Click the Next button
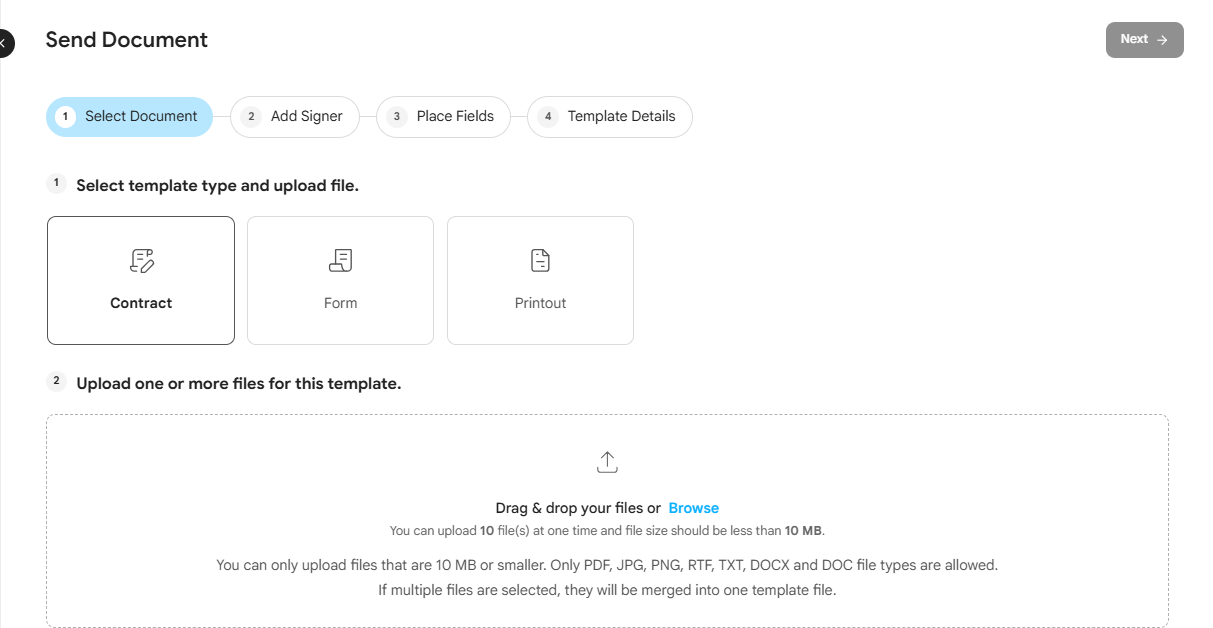The width and height of the screenshot is (1213, 628). [1145, 40]
